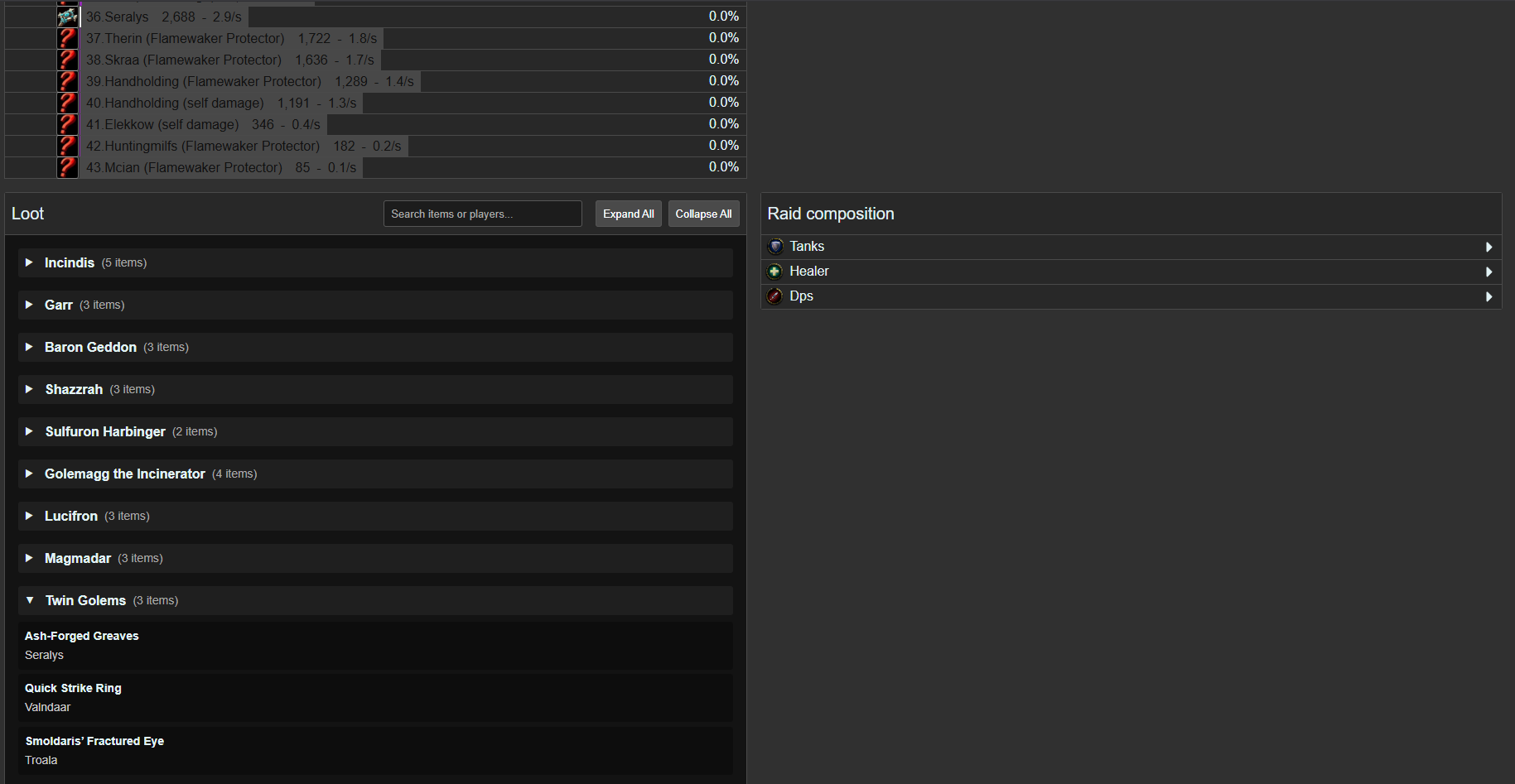Click the question mark icon beside 41.Elekkow
The width and height of the screenshot is (1515, 784).
coord(68,124)
